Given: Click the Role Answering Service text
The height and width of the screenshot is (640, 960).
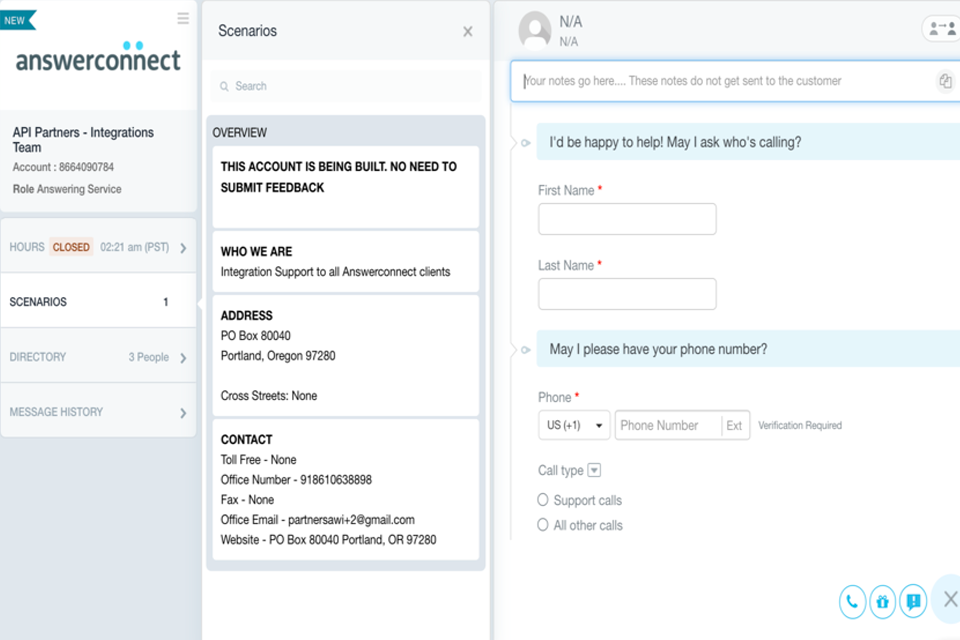Looking at the screenshot, I should (67, 189).
